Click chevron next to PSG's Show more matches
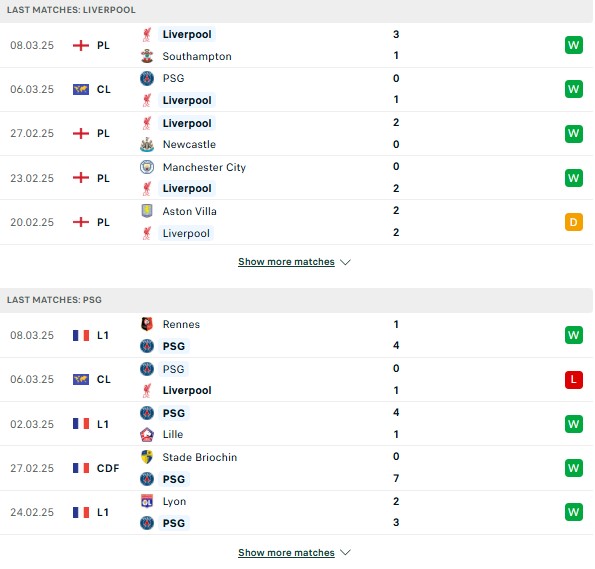This screenshot has width=595, height=569. click(x=345, y=552)
